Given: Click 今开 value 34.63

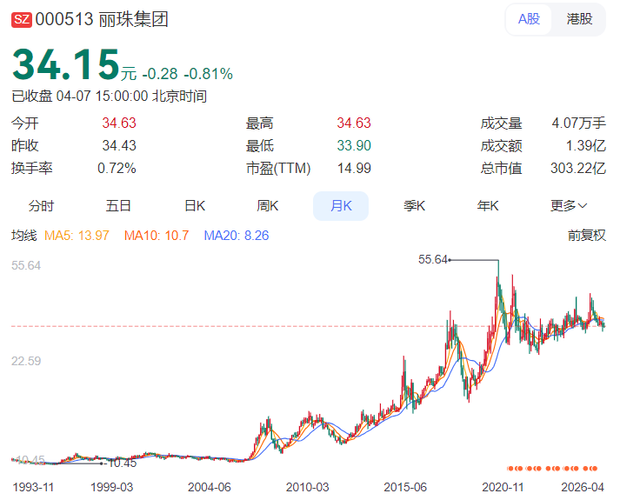Looking at the screenshot, I should (x=119, y=123).
